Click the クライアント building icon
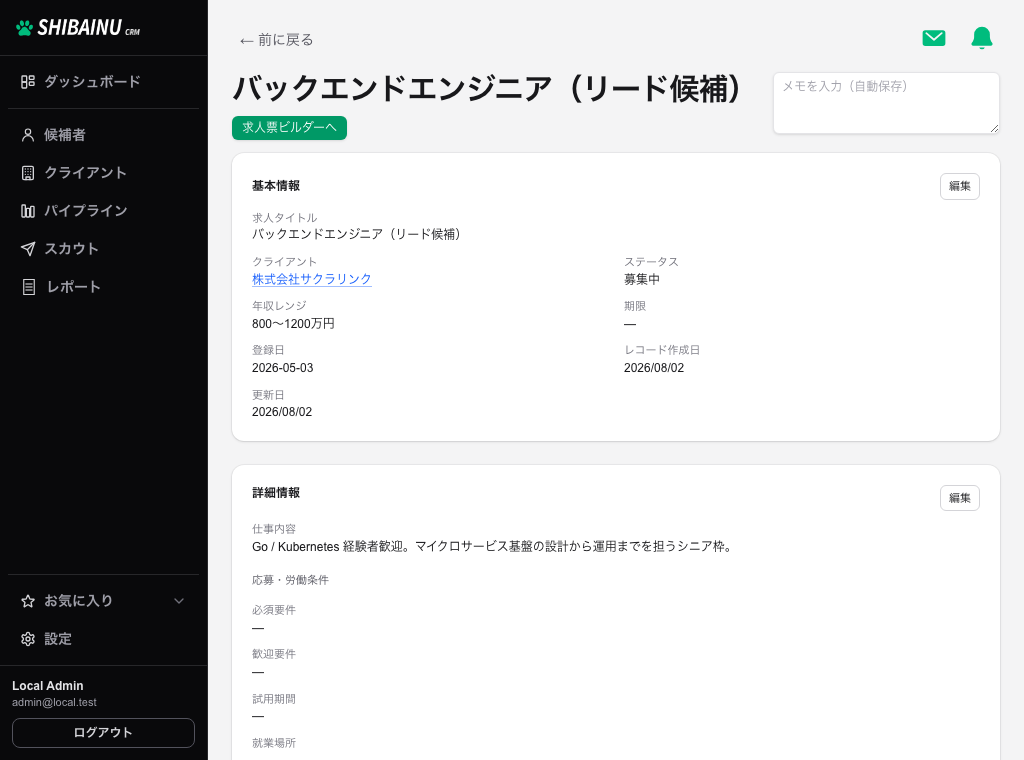Image resolution: width=1024 pixels, height=760 pixels. point(27,173)
